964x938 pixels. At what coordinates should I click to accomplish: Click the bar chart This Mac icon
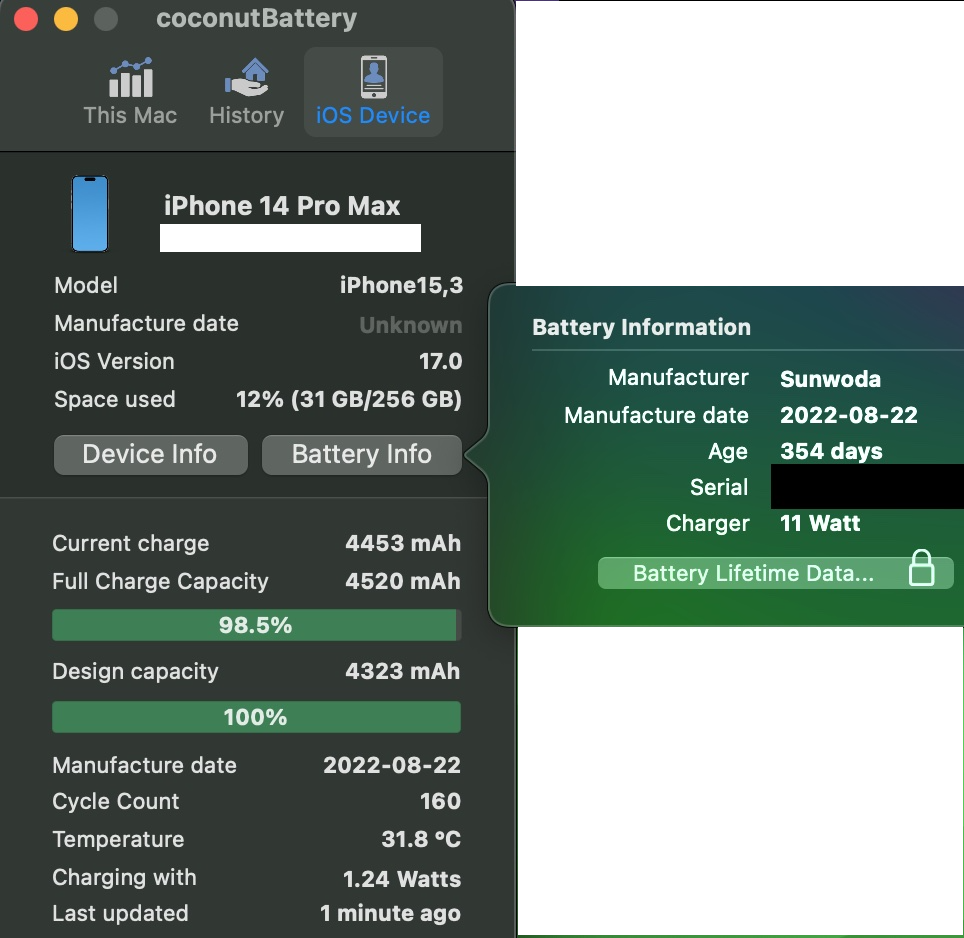[130, 77]
